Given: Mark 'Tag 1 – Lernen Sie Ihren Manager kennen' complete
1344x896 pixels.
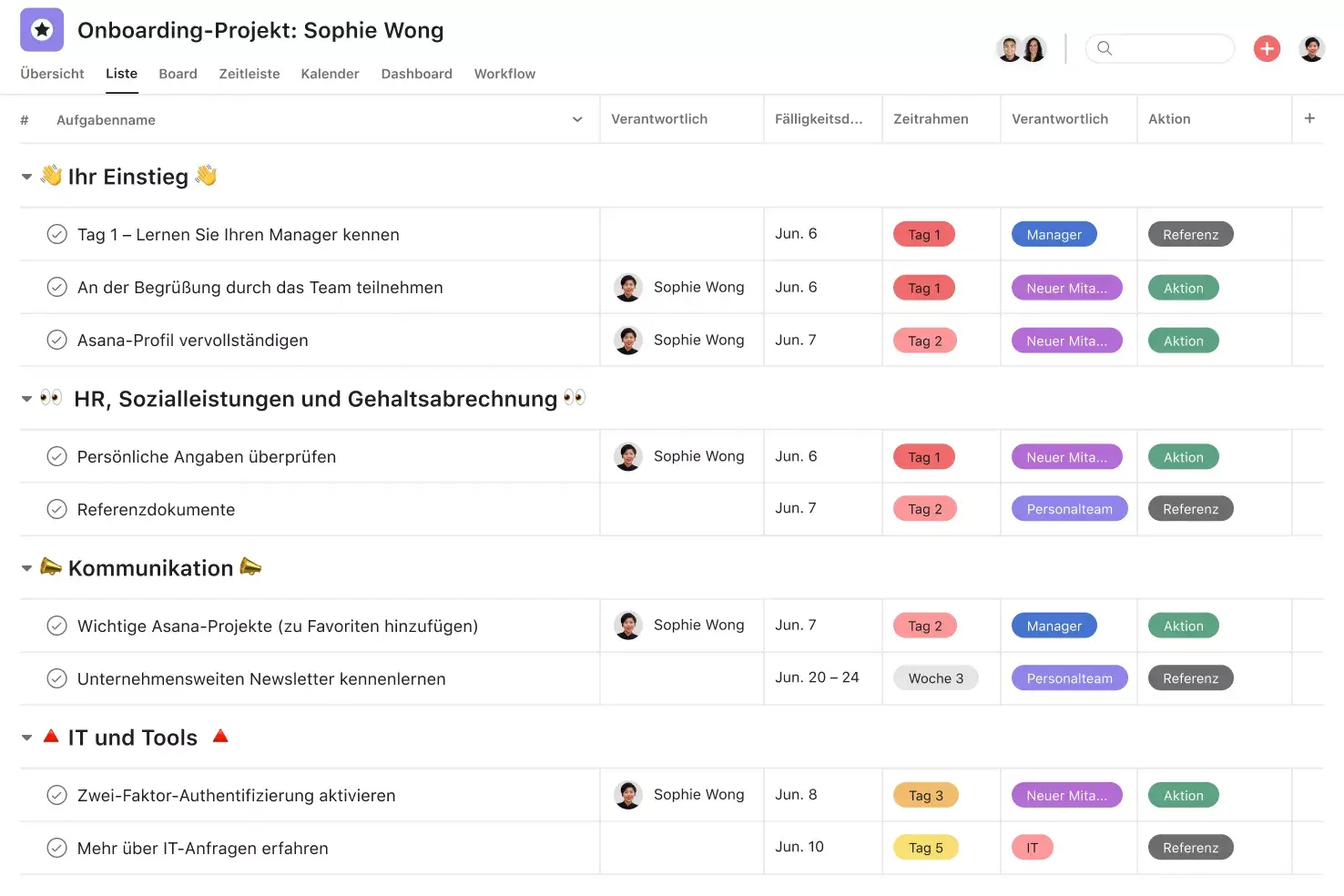Looking at the screenshot, I should [56, 234].
